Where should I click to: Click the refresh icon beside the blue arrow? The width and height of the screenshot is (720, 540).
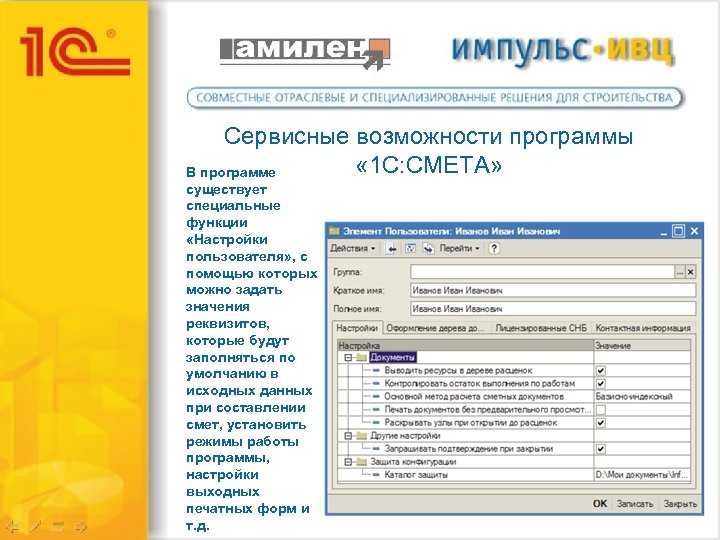pyautogui.click(x=410, y=248)
